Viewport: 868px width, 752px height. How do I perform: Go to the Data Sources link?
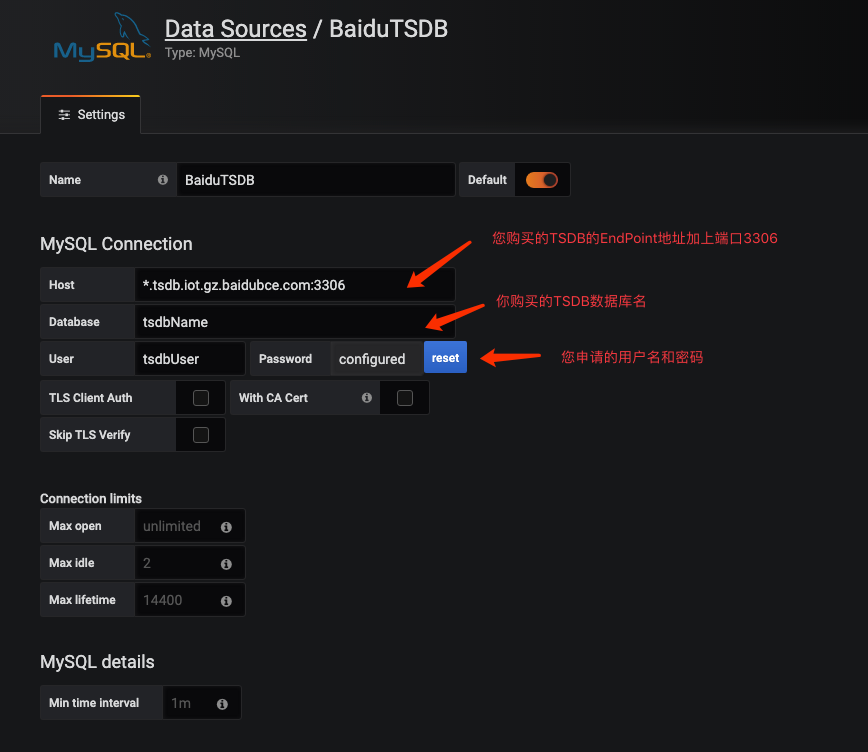click(236, 29)
